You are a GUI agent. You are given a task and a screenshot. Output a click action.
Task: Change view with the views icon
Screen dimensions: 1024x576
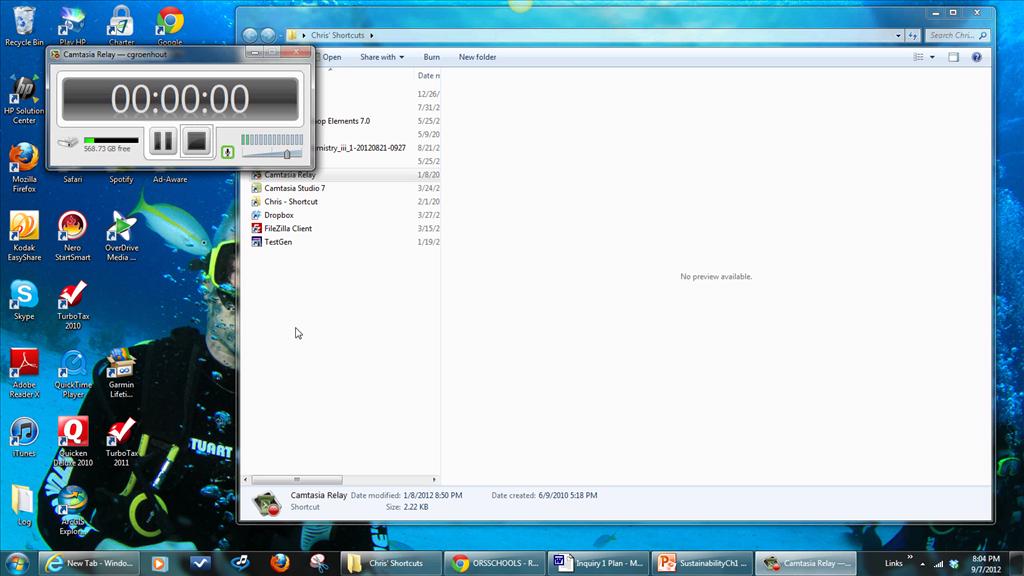pyautogui.click(x=919, y=57)
